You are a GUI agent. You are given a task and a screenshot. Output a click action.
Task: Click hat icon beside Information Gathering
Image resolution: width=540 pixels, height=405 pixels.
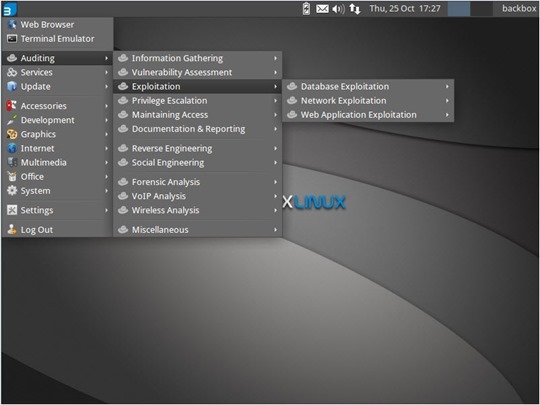[123, 58]
